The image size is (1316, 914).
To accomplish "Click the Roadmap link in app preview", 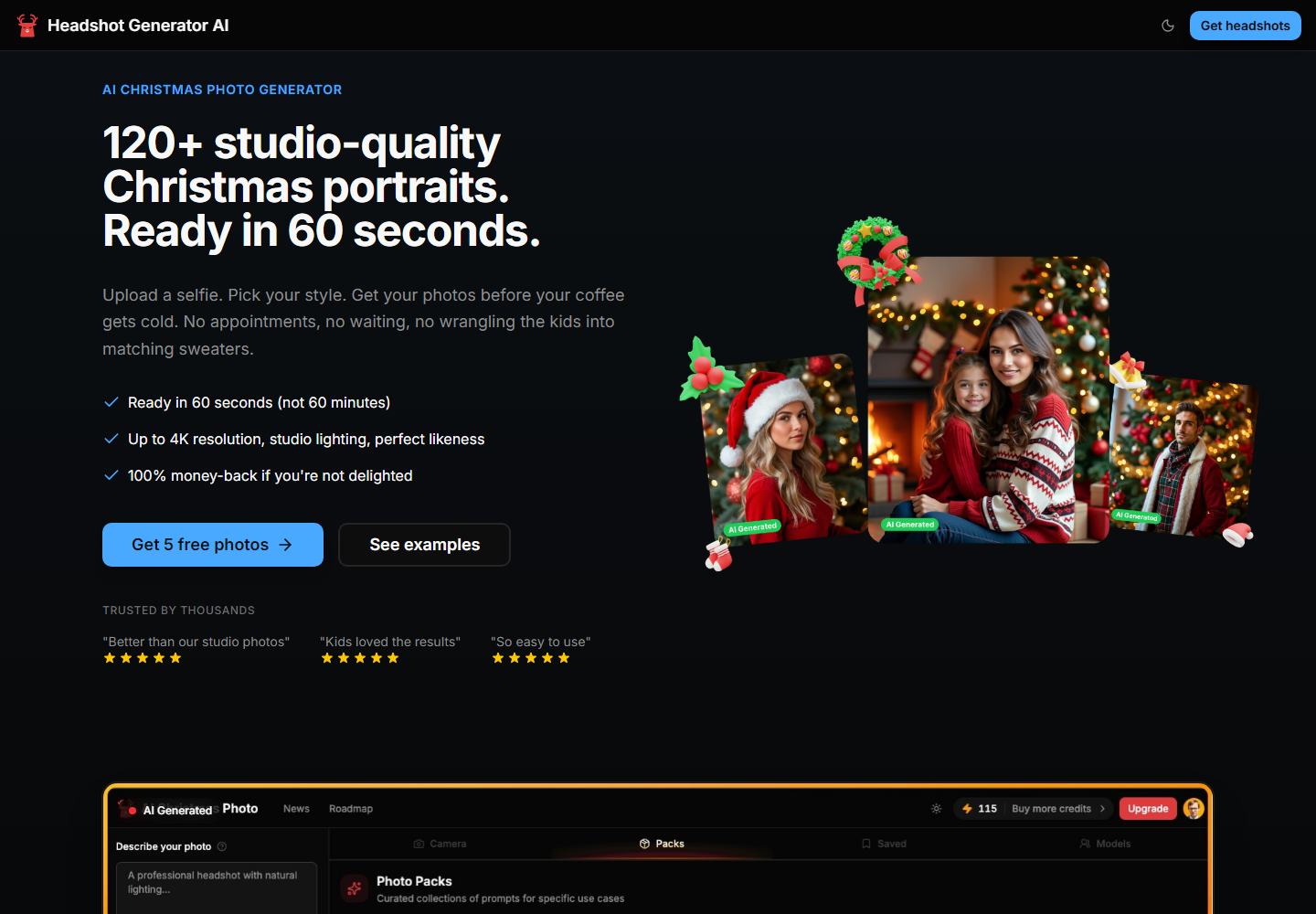I will (x=351, y=809).
